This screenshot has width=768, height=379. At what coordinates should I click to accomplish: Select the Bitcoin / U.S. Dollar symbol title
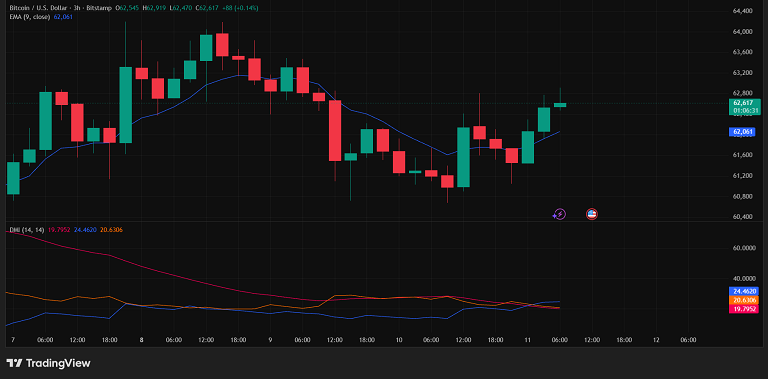pos(37,8)
